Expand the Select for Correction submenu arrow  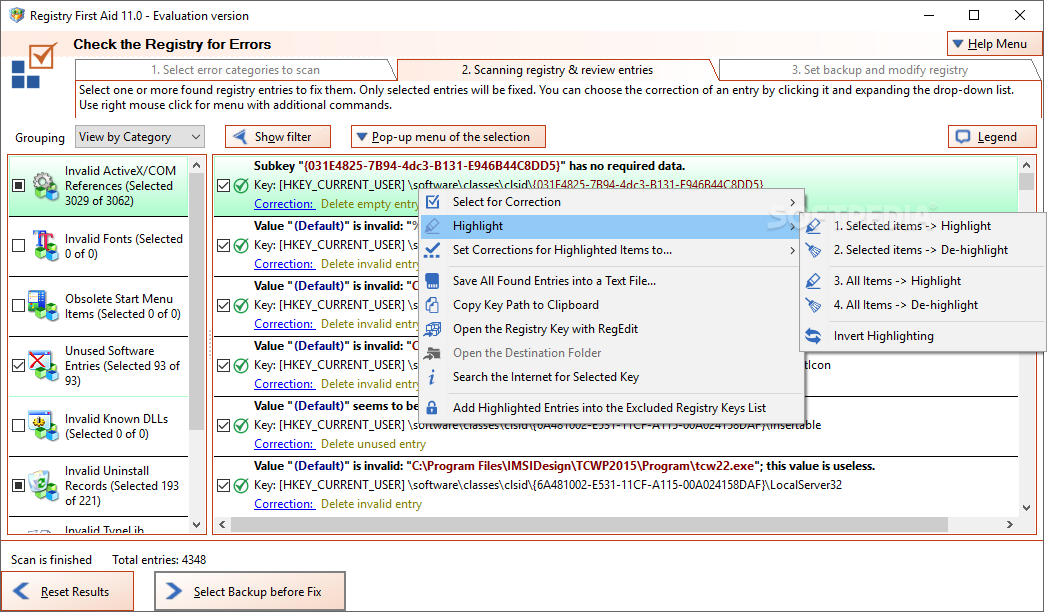coord(793,202)
